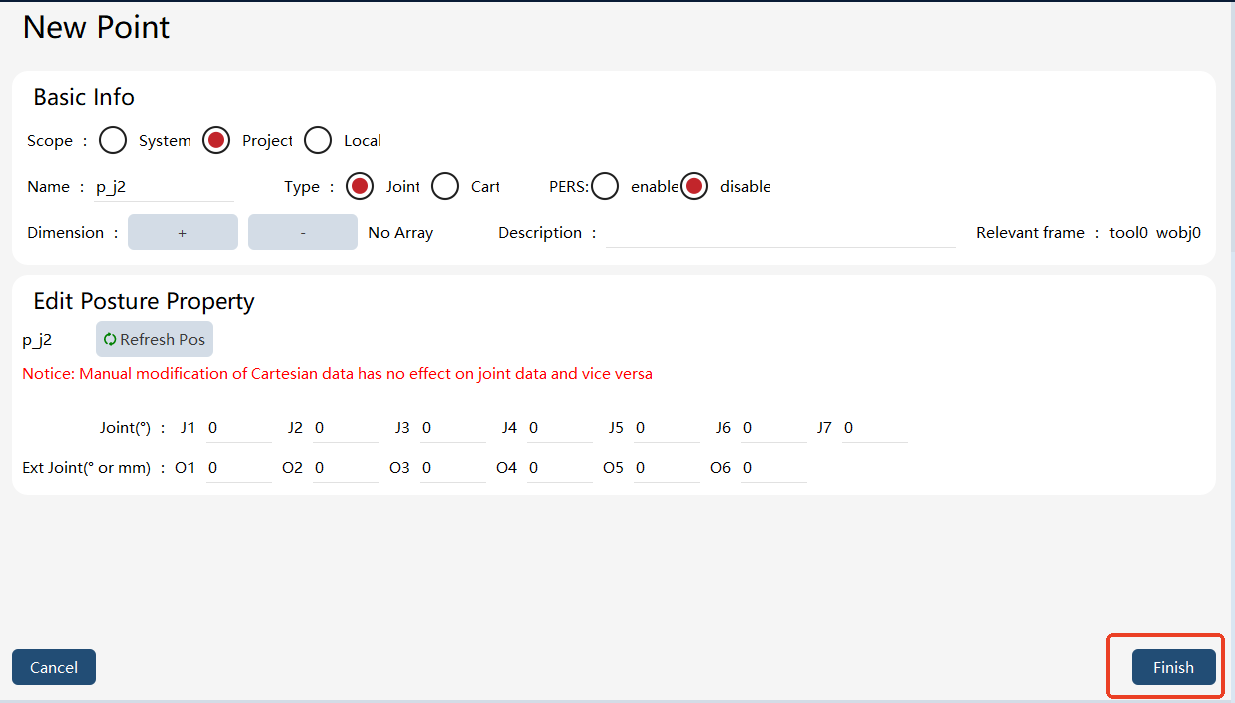
Task: Click the Refresh Pos button
Action: (x=154, y=339)
